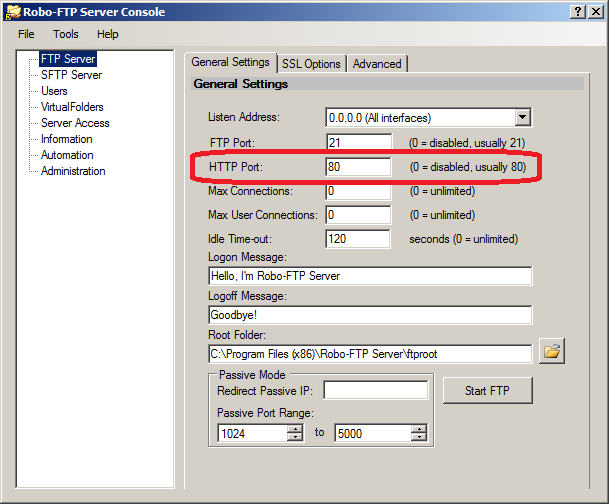Select Automation in the tree
The width and height of the screenshot is (609, 504).
pos(67,155)
